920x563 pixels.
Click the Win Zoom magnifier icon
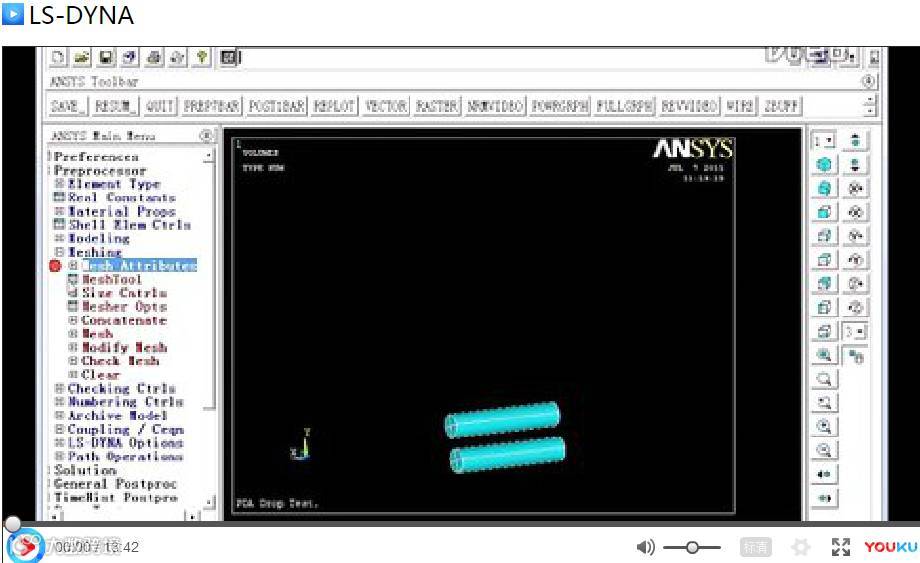(824, 403)
